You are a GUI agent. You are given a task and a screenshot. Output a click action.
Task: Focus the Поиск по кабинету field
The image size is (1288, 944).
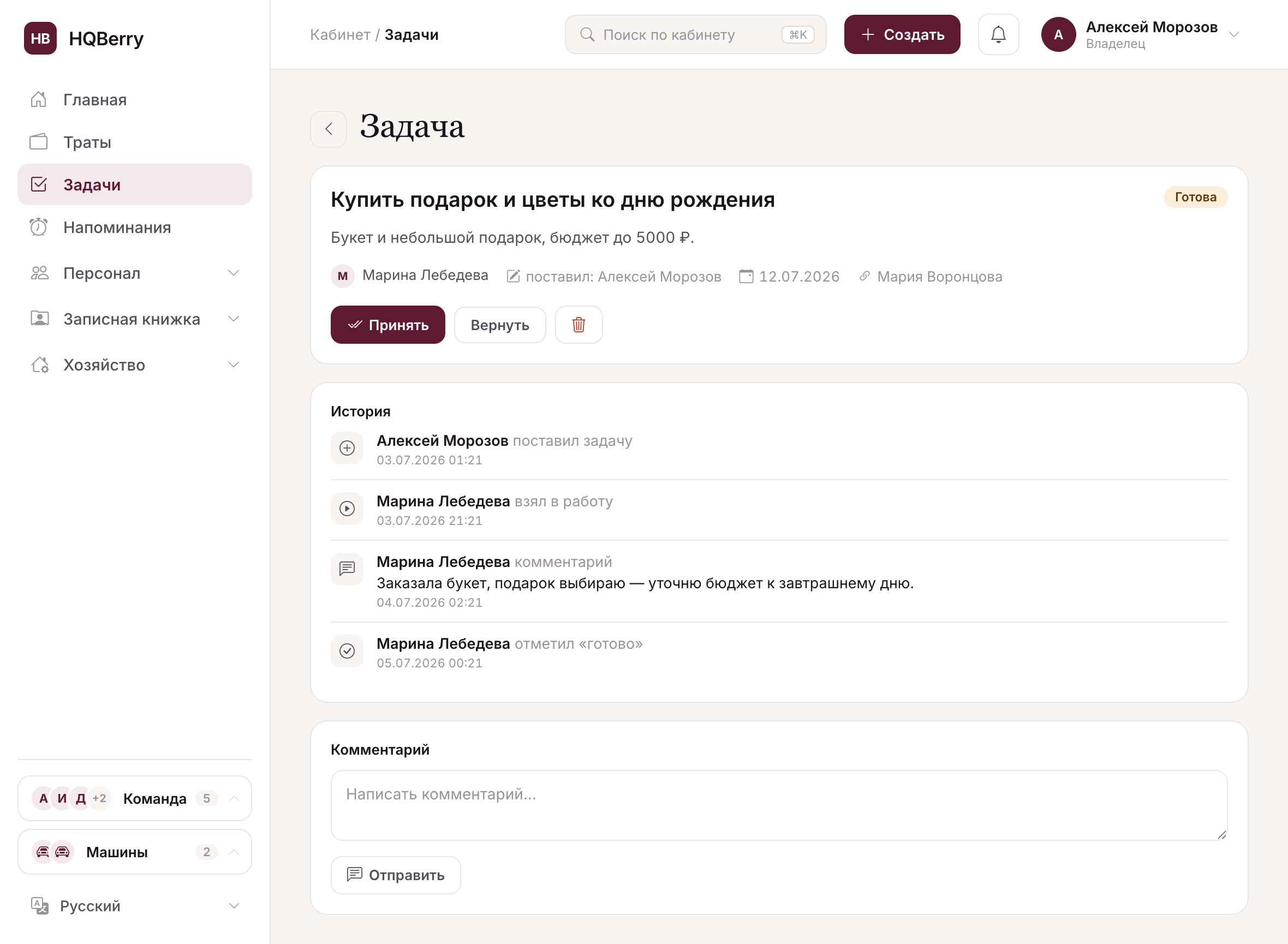(695, 35)
